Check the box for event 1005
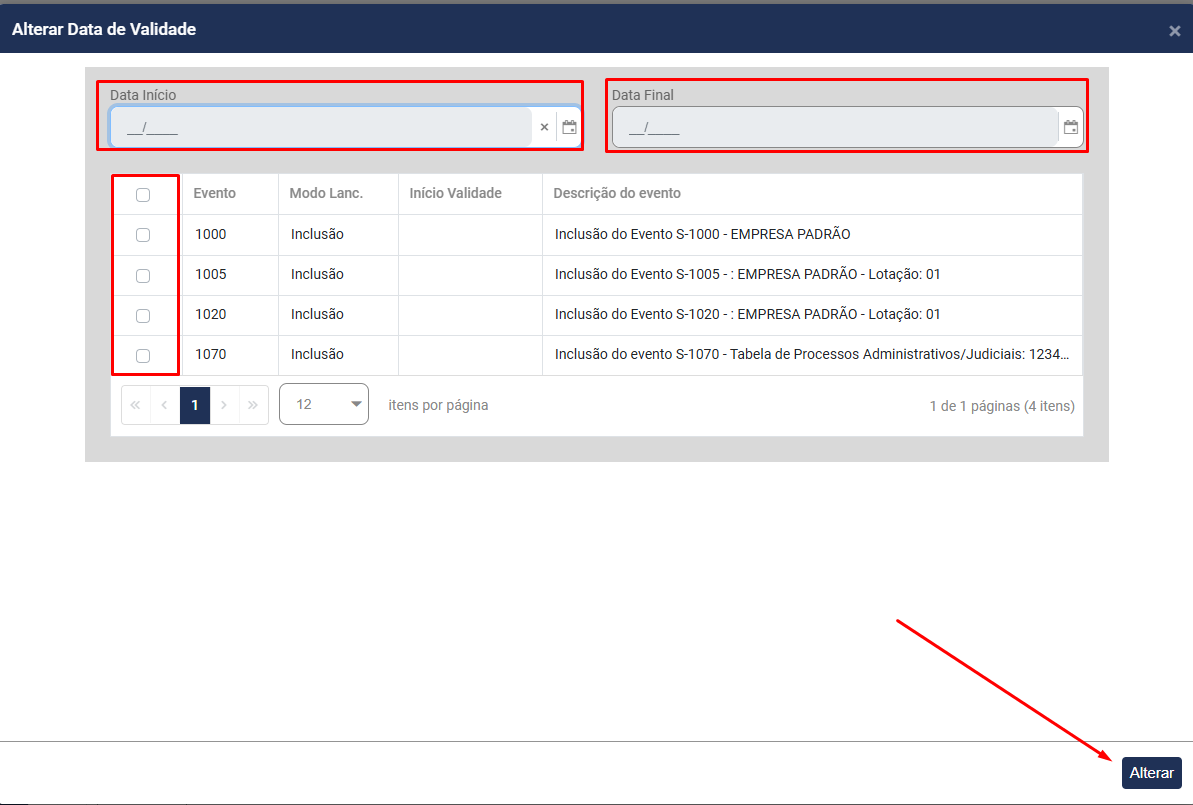 point(143,275)
